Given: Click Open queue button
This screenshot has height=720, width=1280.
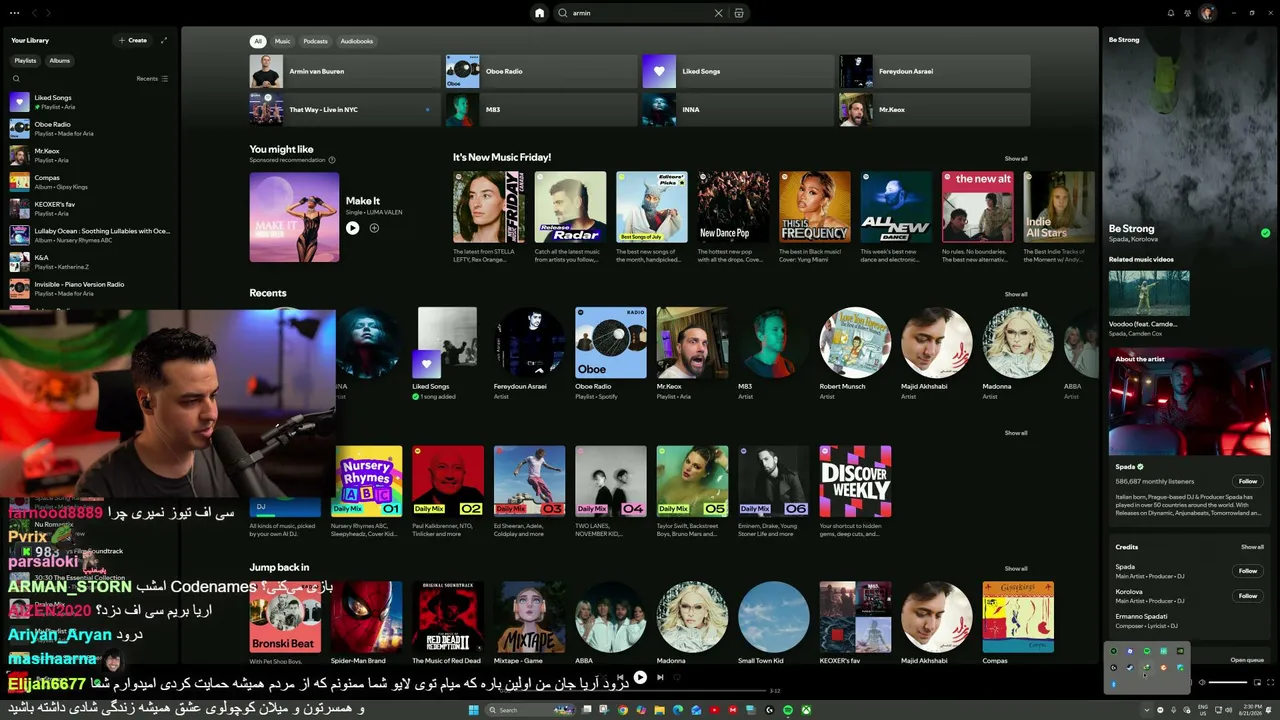Looking at the screenshot, I should pyautogui.click(x=1247, y=660).
